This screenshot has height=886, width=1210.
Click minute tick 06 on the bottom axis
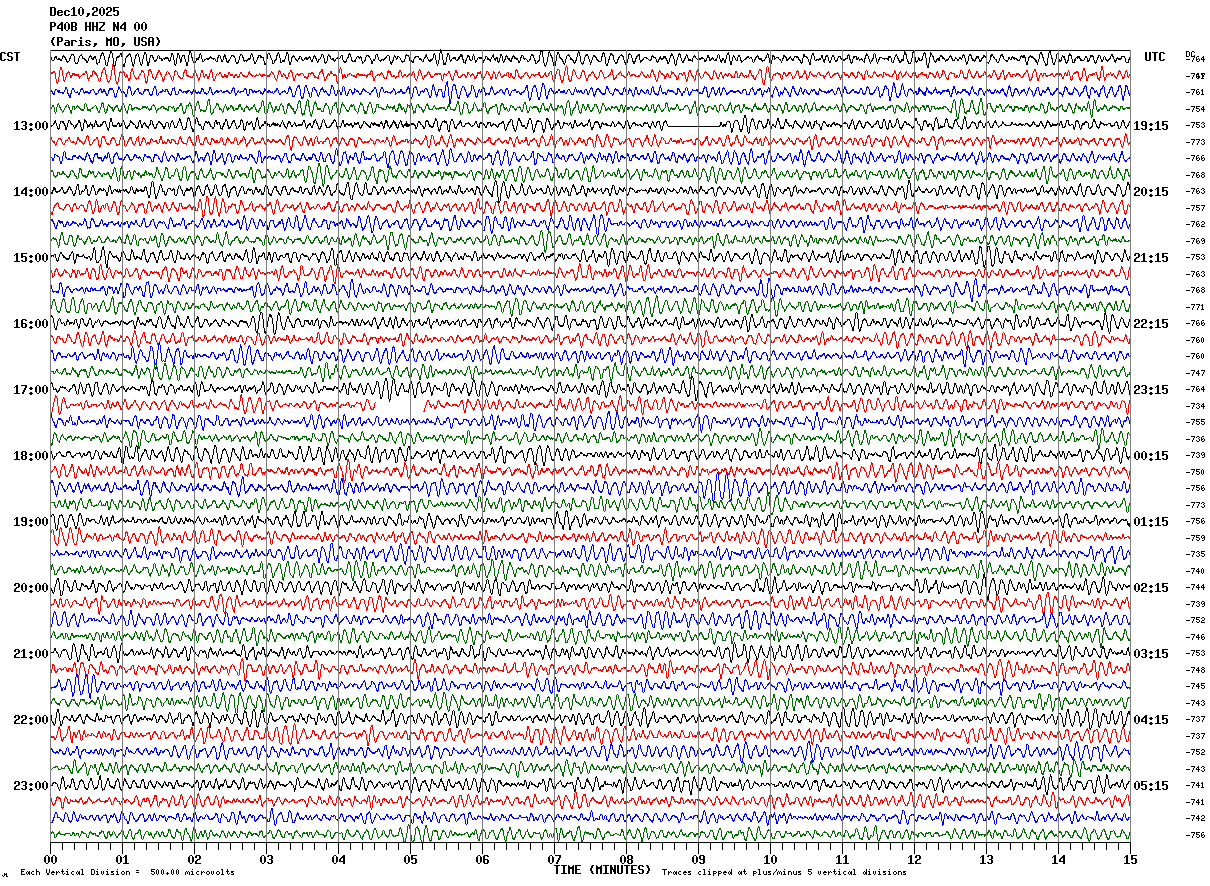click(482, 859)
